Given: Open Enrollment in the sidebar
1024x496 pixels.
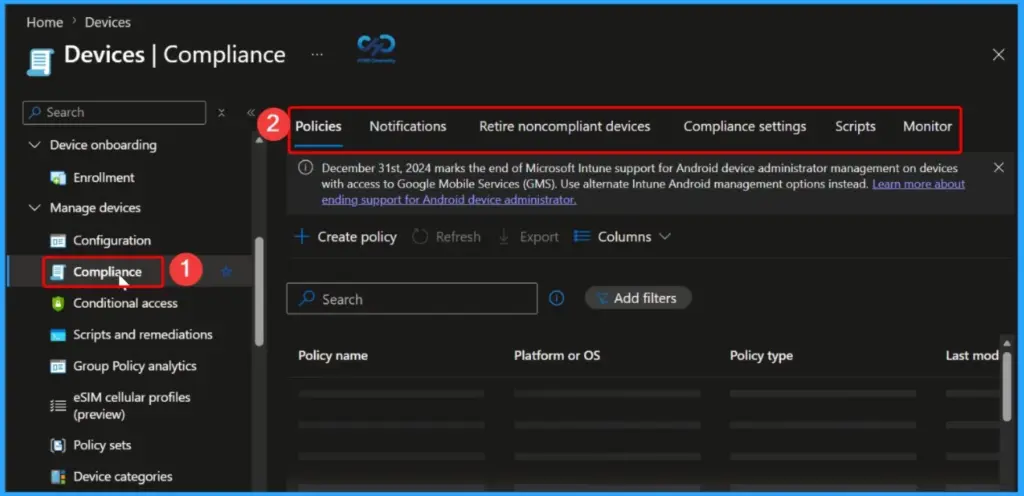Looking at the screenshot, I should click(x=104, y=178).
